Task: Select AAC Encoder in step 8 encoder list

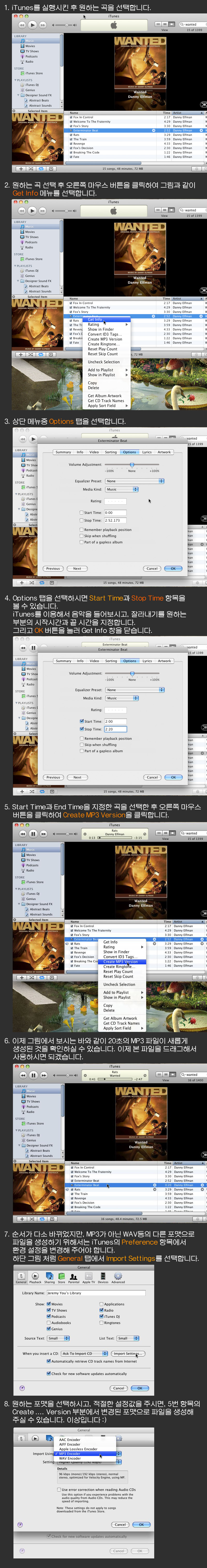Action: [x=84, y=1440]
